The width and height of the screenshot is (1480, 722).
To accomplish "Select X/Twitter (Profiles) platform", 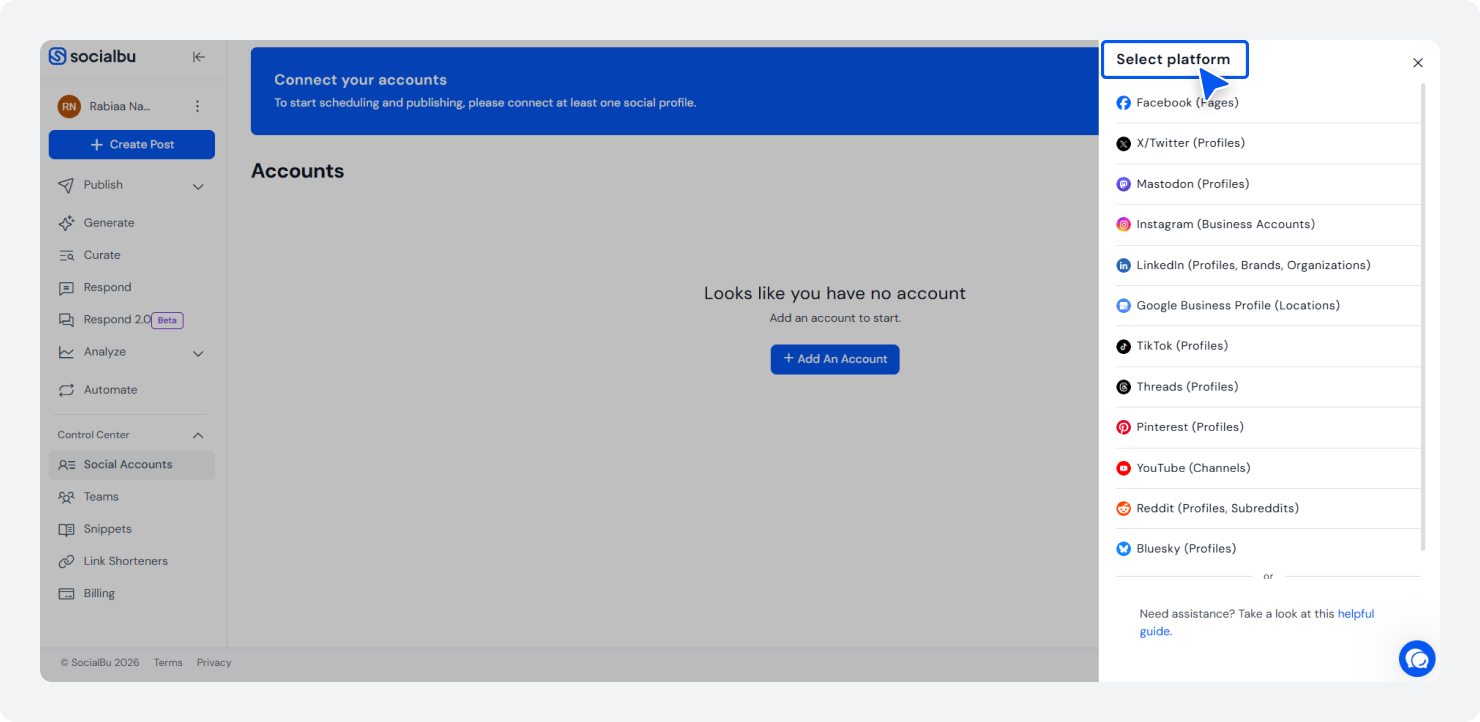I will 1268,143.
